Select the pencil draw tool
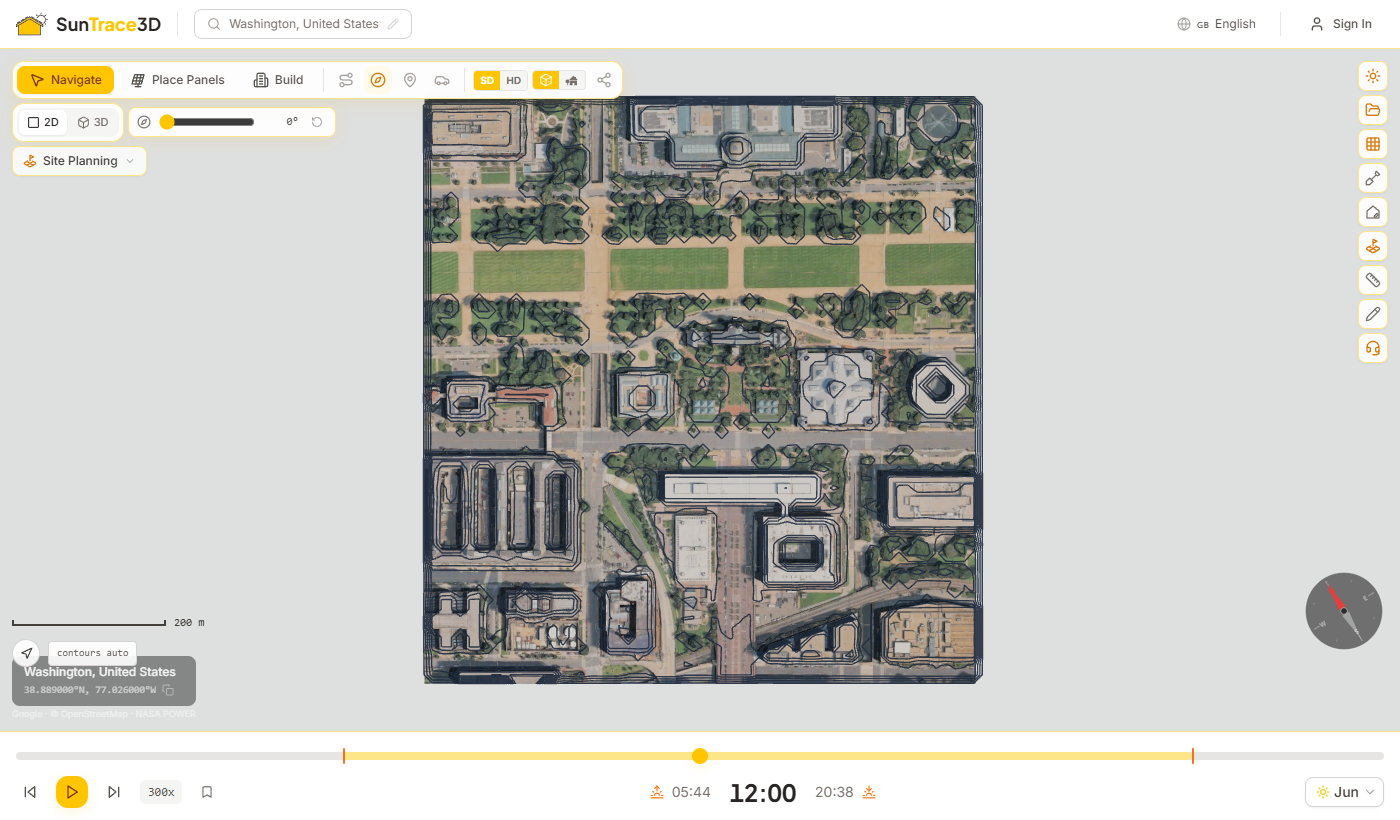 click(1373, 314)
